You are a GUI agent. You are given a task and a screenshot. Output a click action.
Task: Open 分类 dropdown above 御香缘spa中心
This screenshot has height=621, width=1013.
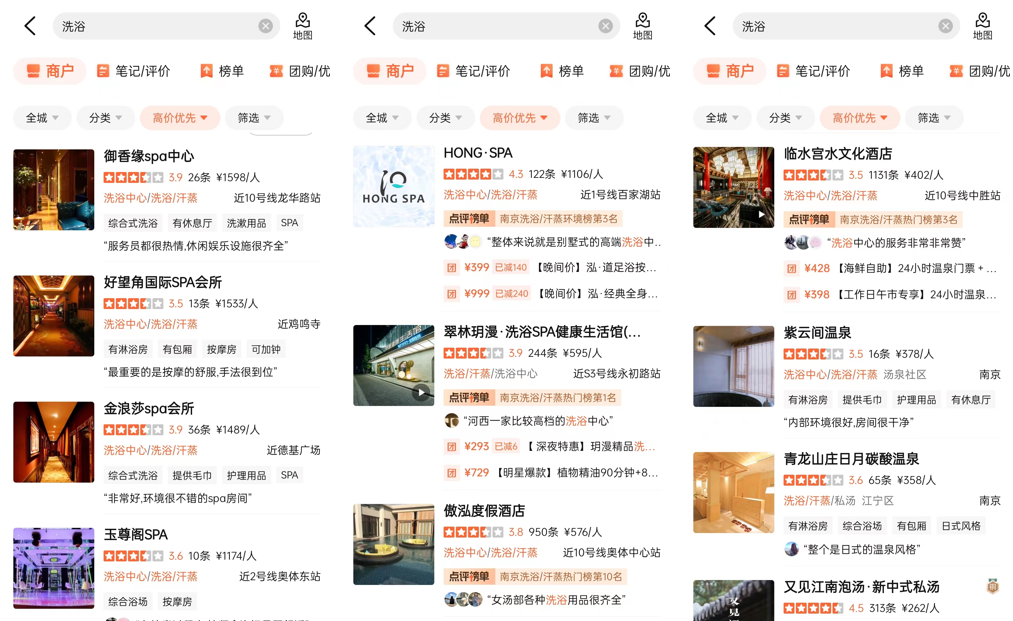tap(105, 118)
